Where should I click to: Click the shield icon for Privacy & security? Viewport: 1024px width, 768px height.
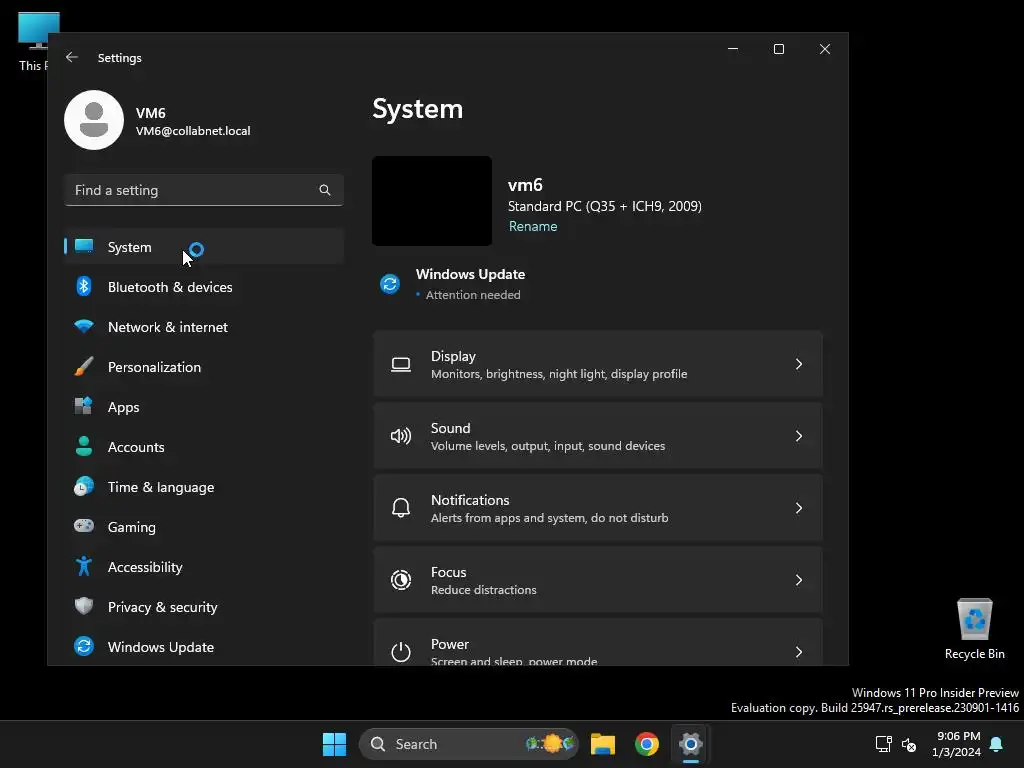click(84, 606)
